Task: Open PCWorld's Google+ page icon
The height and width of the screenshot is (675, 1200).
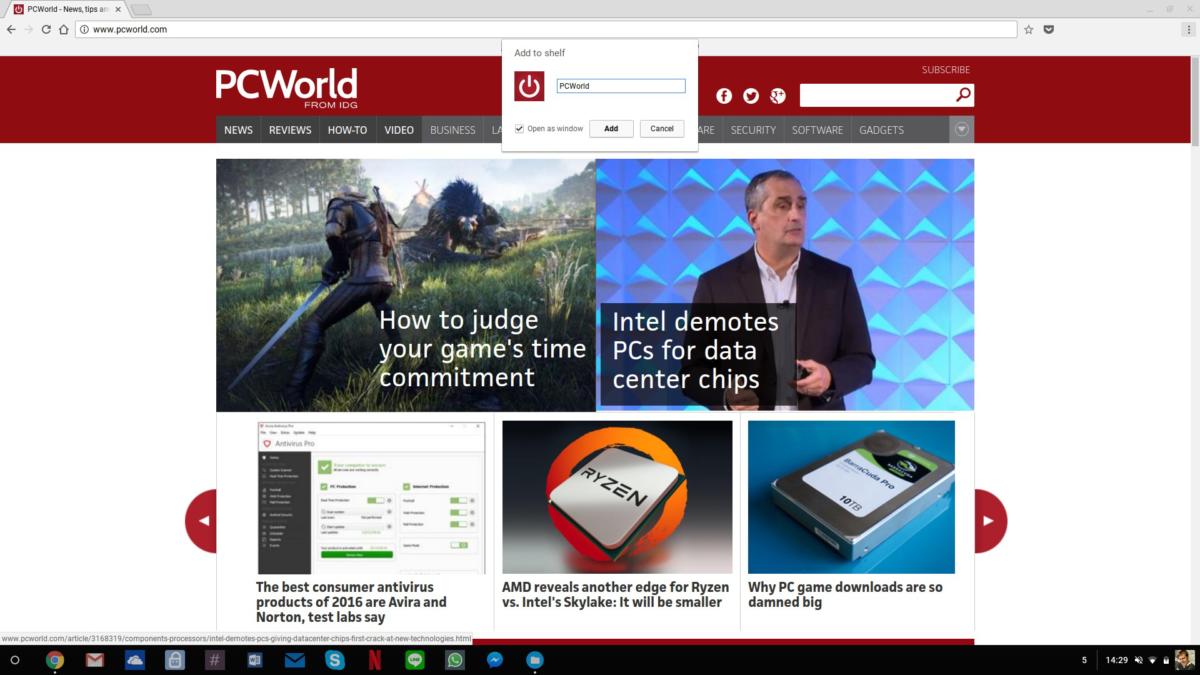Action: click(x=778, y=96)
